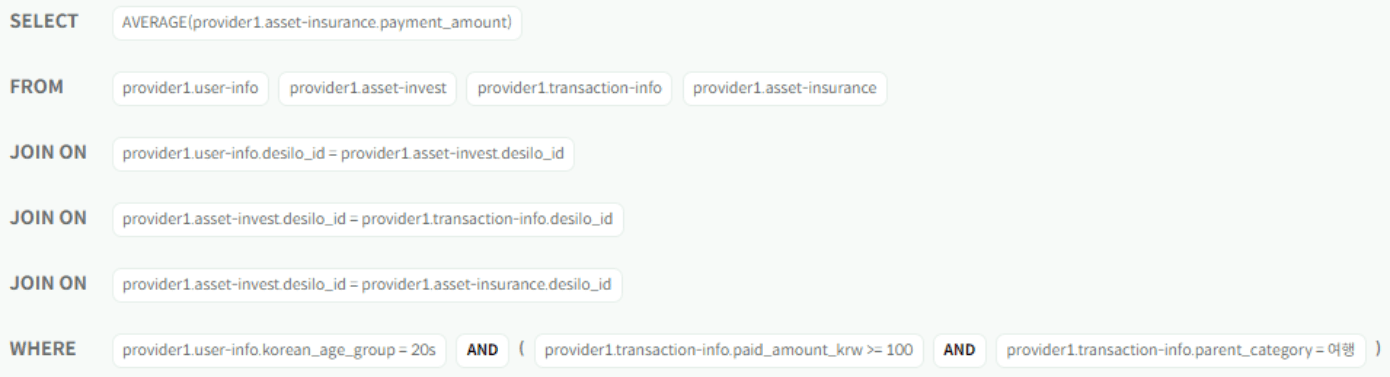Choose the provider1.transaction-info table chip

tap(570, 88)
